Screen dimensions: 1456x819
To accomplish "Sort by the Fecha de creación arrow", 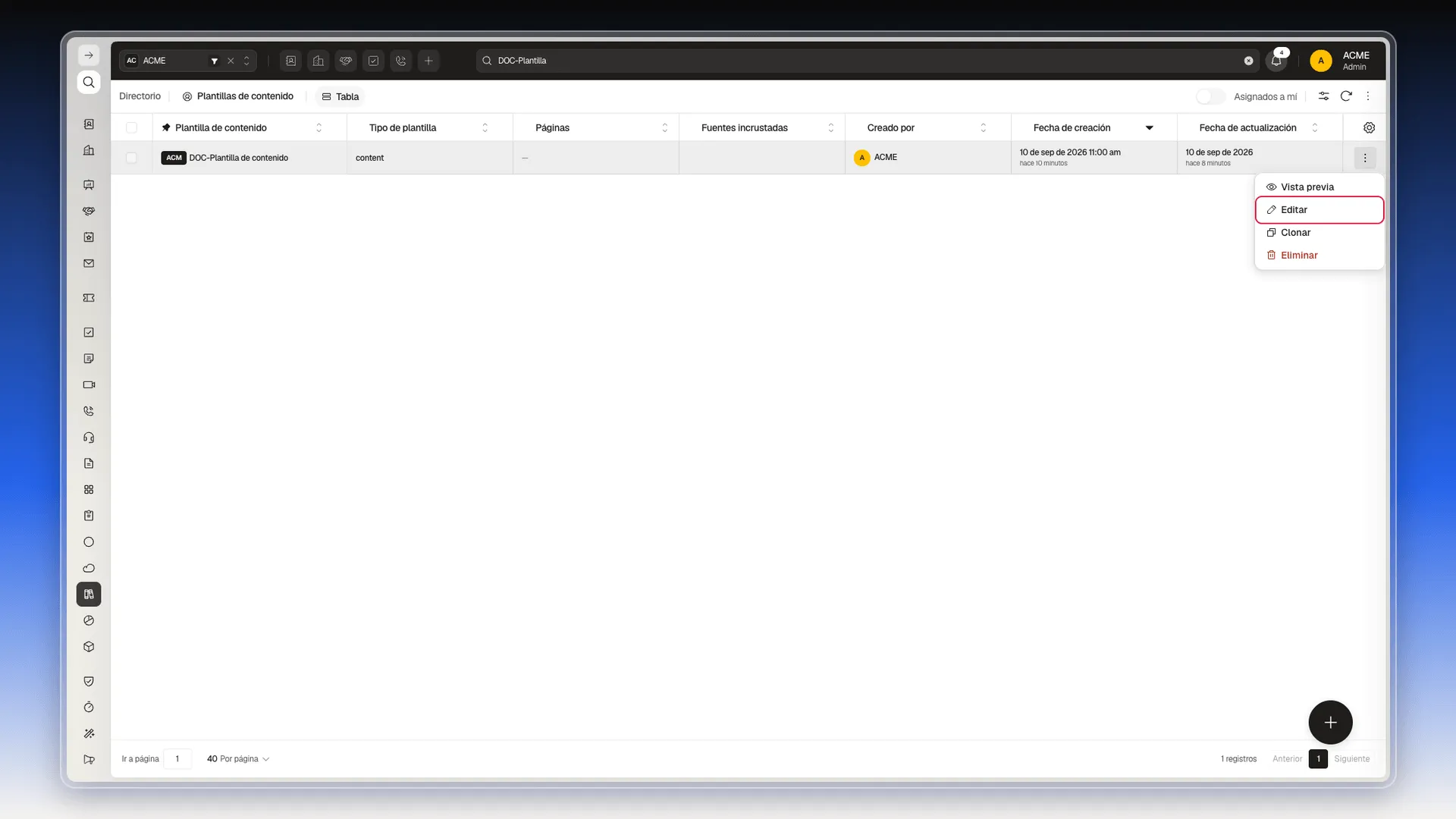I will coord(1150,127).
